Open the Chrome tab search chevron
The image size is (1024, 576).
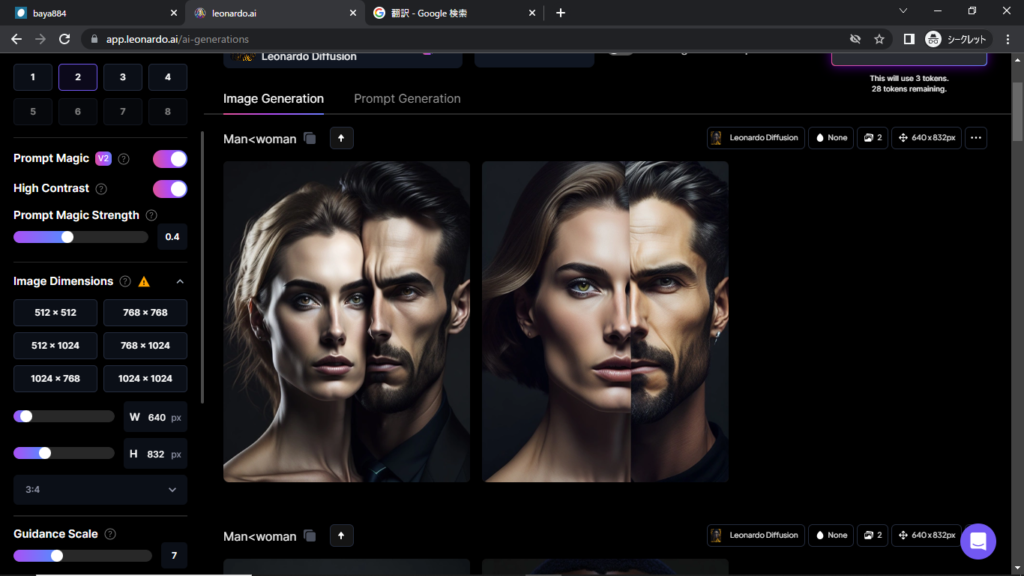(x=903, y=12)
